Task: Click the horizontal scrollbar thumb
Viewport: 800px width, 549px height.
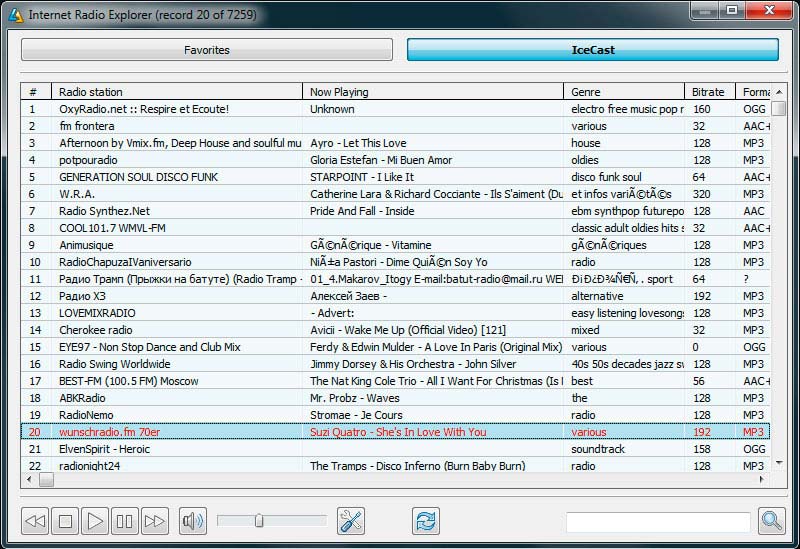Action: (x=46, y=479)
